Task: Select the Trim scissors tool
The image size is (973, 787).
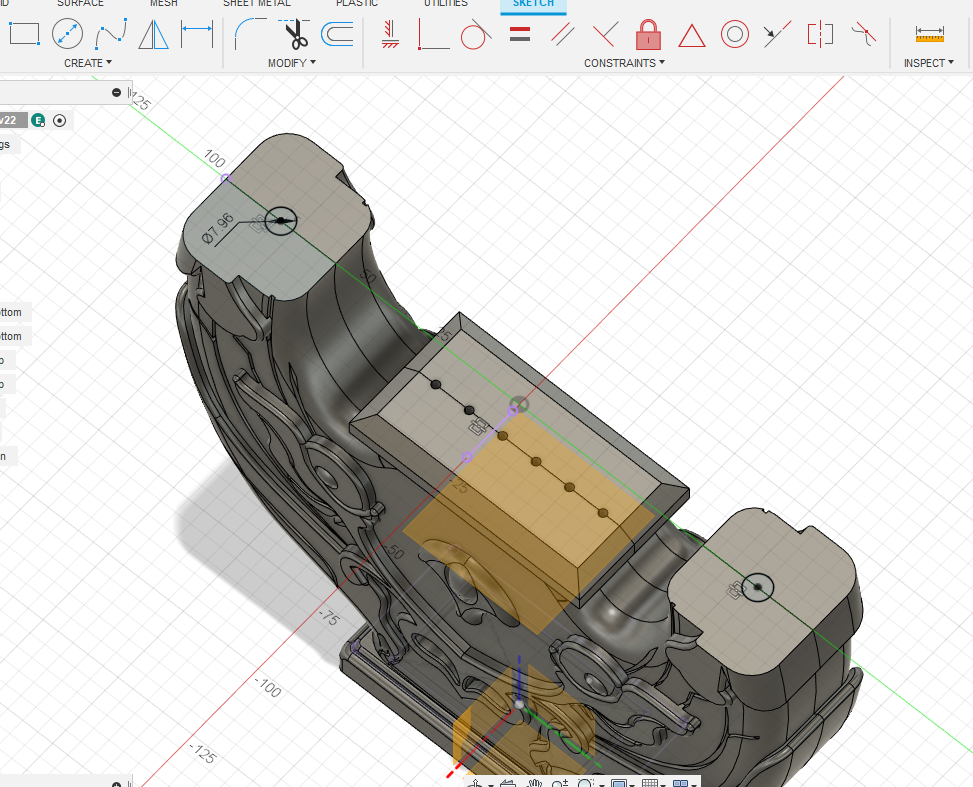Action: coord(294,34)
